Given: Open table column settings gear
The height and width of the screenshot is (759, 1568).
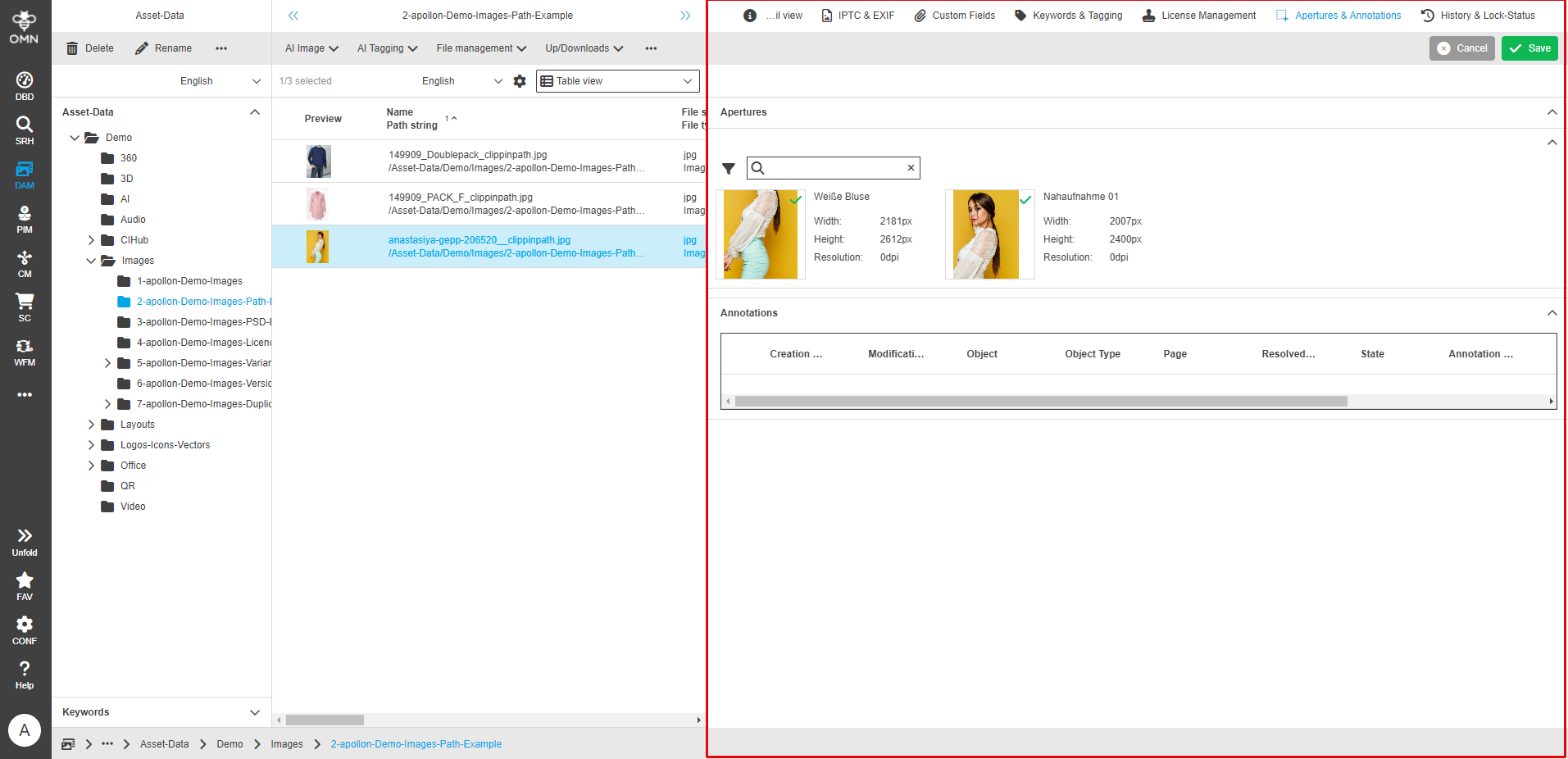Looking at the screenshot, I should click(x=520, y=81).
